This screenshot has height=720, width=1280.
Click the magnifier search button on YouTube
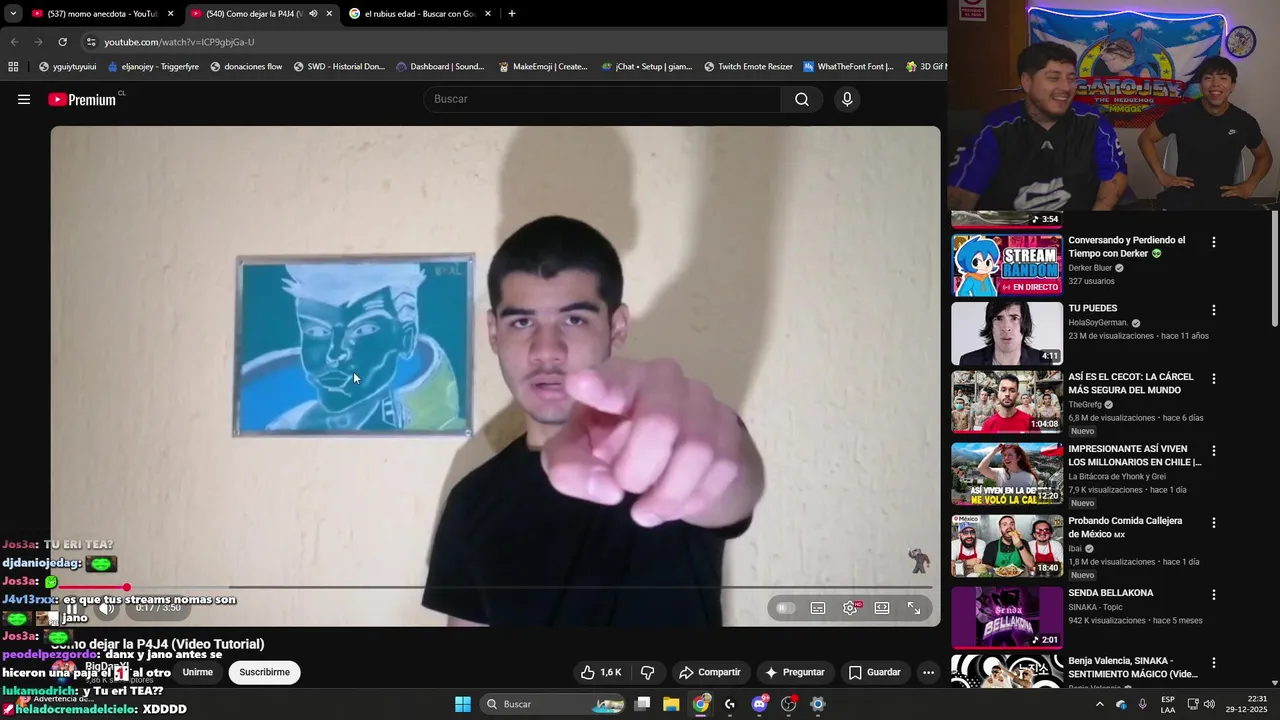(x=802, y=99)
